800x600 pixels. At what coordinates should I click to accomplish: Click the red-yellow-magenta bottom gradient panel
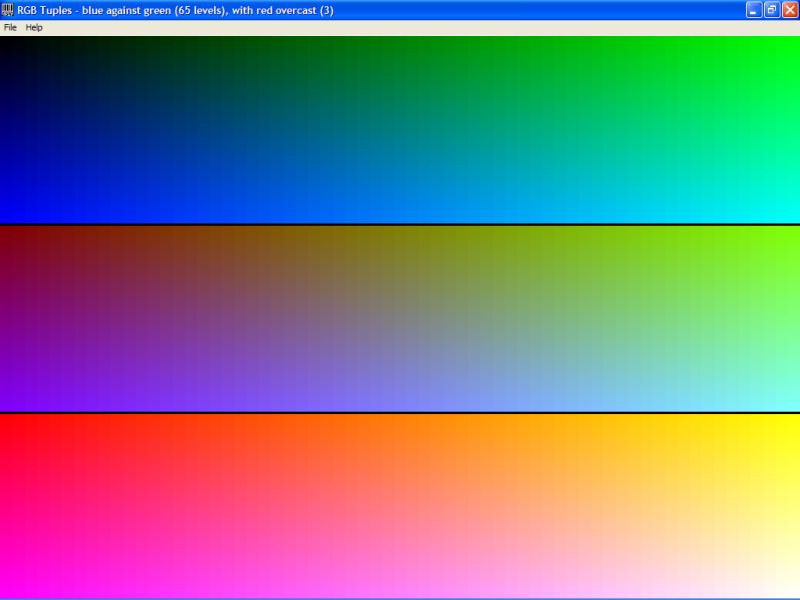point(400,506)
